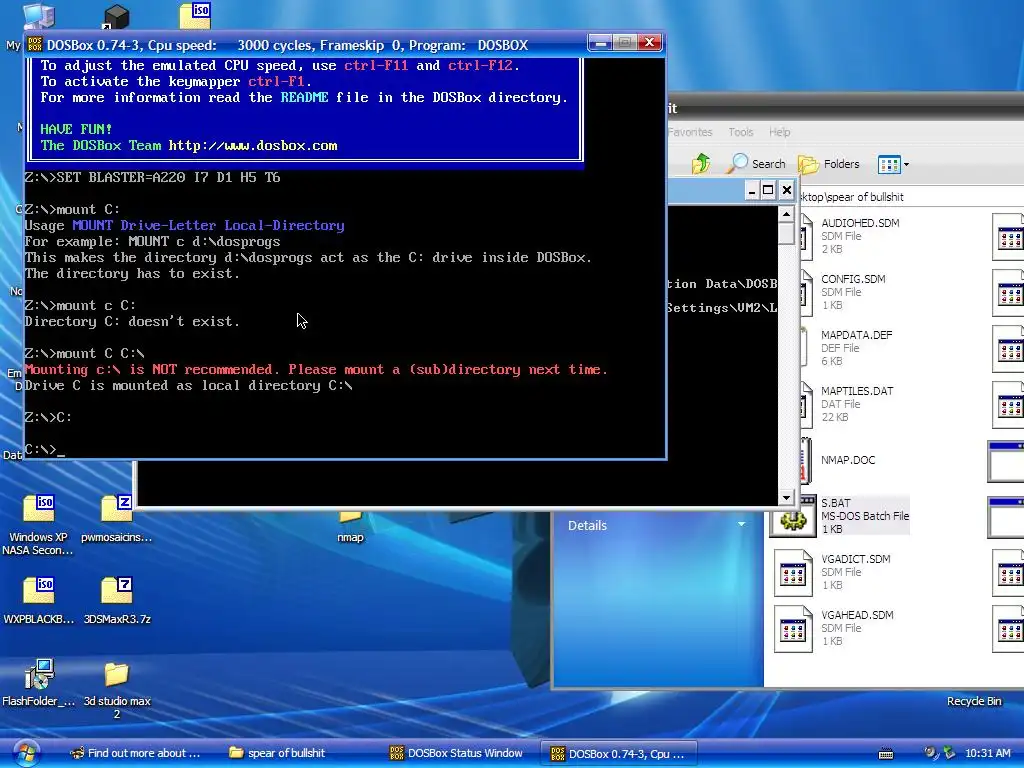The height and width of the screenshot is (768, 1024).
Task: Select the S.BAT file name
Action: tap(836, 503)
